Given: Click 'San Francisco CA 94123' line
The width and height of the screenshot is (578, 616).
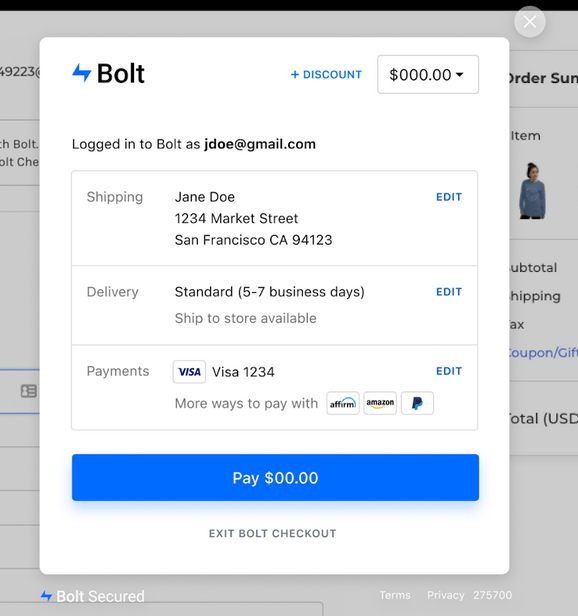Looking at the screenshot, I should [253, 240].
